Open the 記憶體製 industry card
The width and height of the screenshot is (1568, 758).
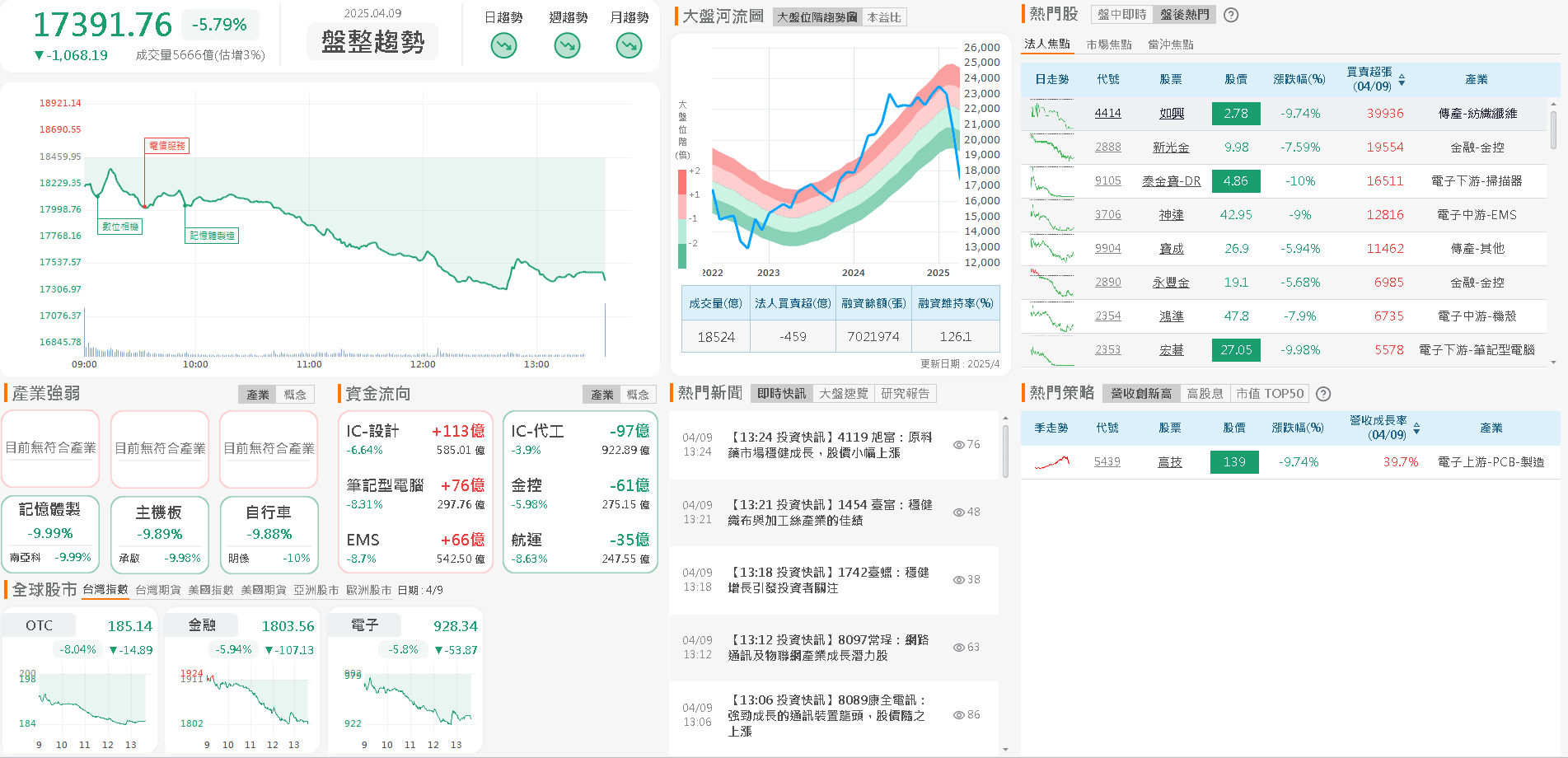pos(50,534)
